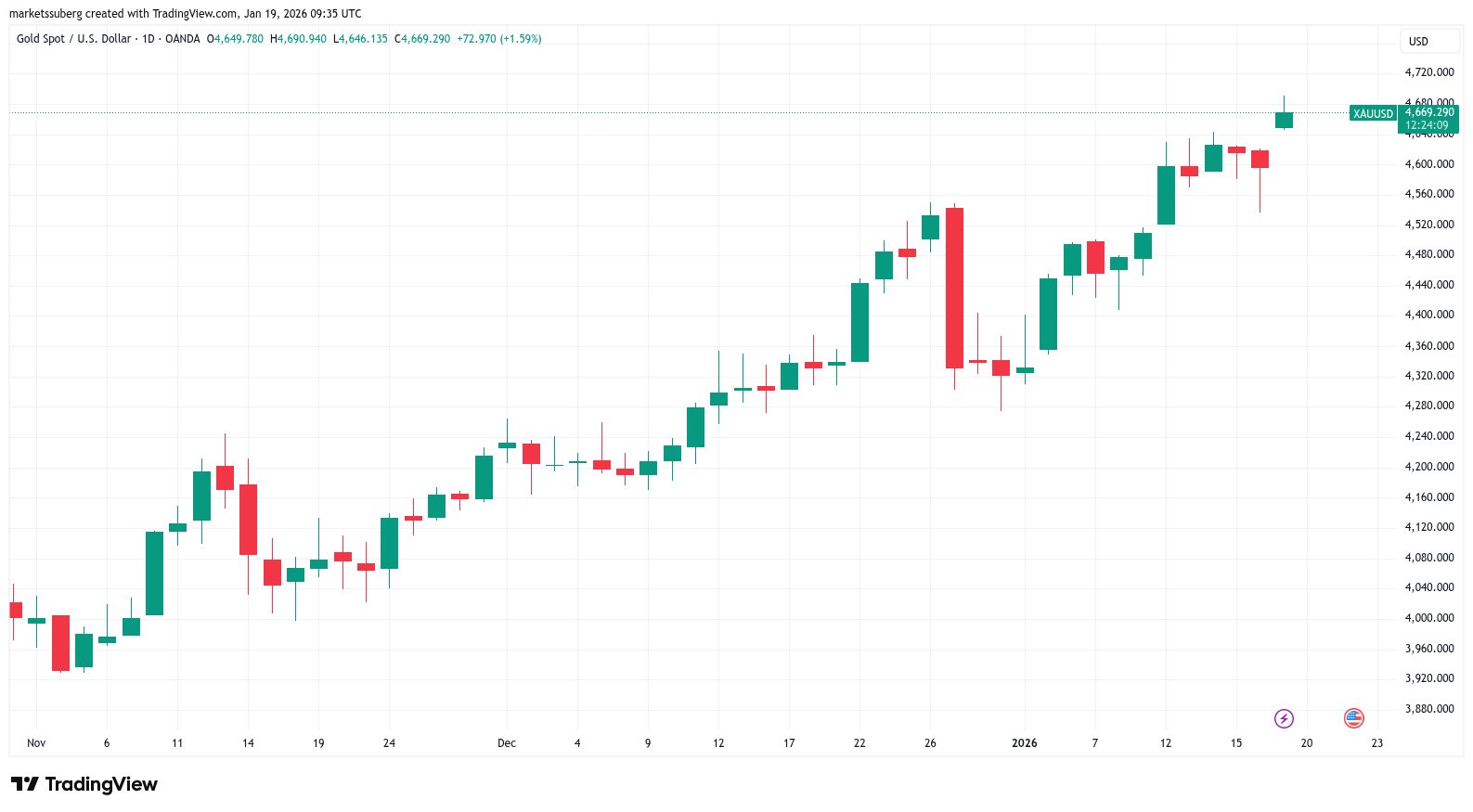Image resolution: width=1473 pixels, height=812 pixels.
Task: Click the 4,000.000 price axis label
Action: [x=1429, y=618]
